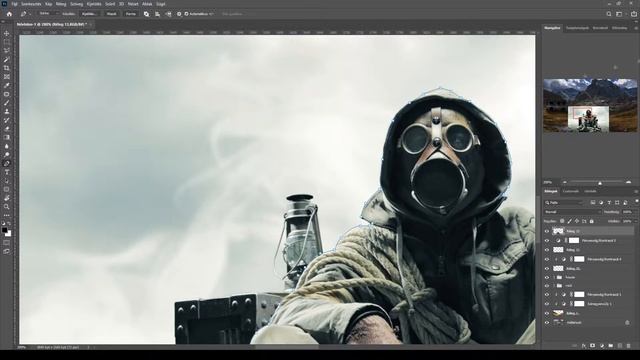Viewport: 640px width, 360px height.
Task: Select the Brush tool
Action: pyautogui.click(x=7, y=103)
